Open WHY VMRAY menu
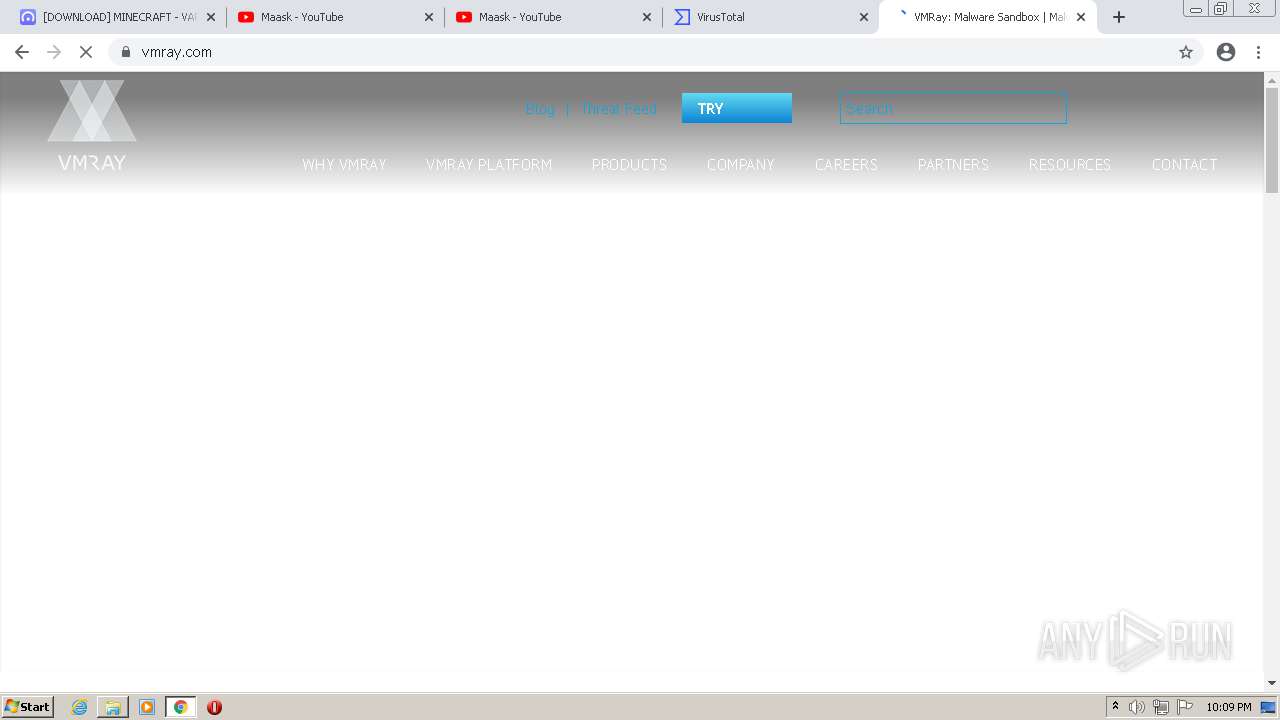Viewport: 1280px width, 720px height. [344, 165]
